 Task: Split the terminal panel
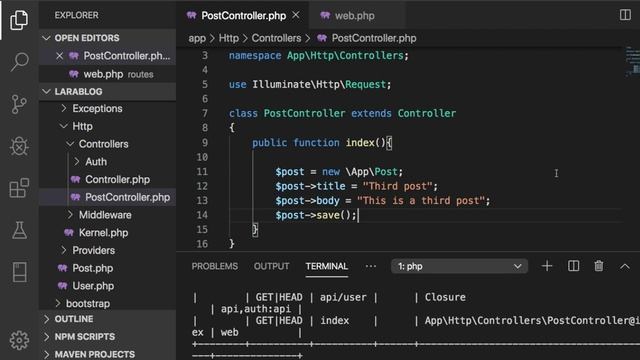pyautogui.click(x=573, y=266)
